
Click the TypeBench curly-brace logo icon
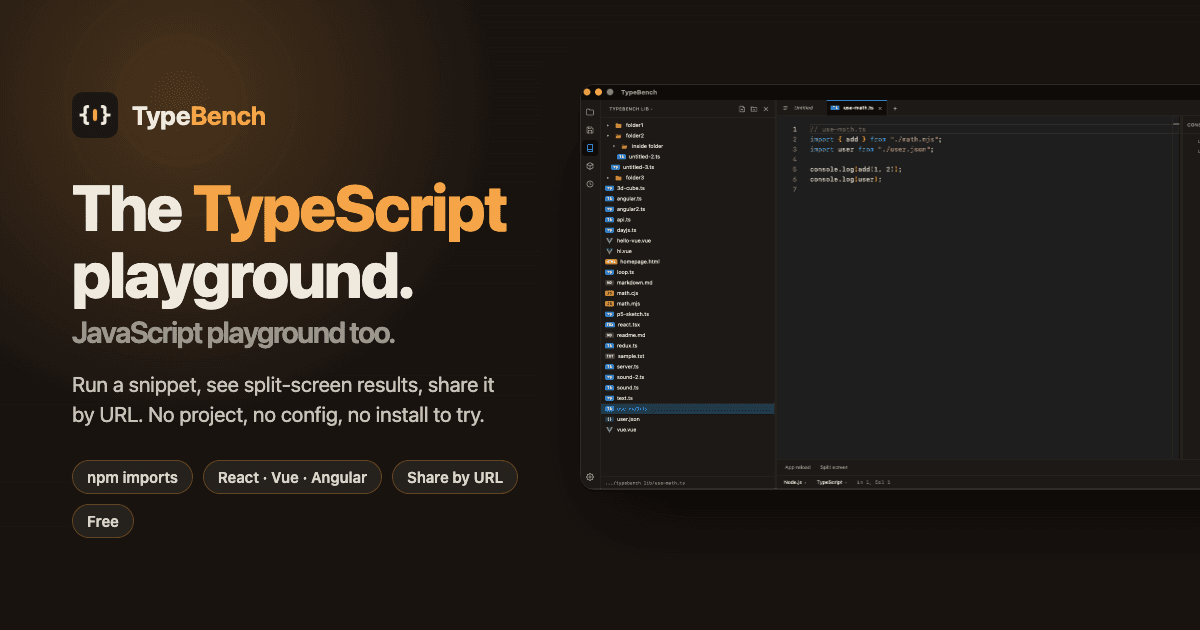95,115
